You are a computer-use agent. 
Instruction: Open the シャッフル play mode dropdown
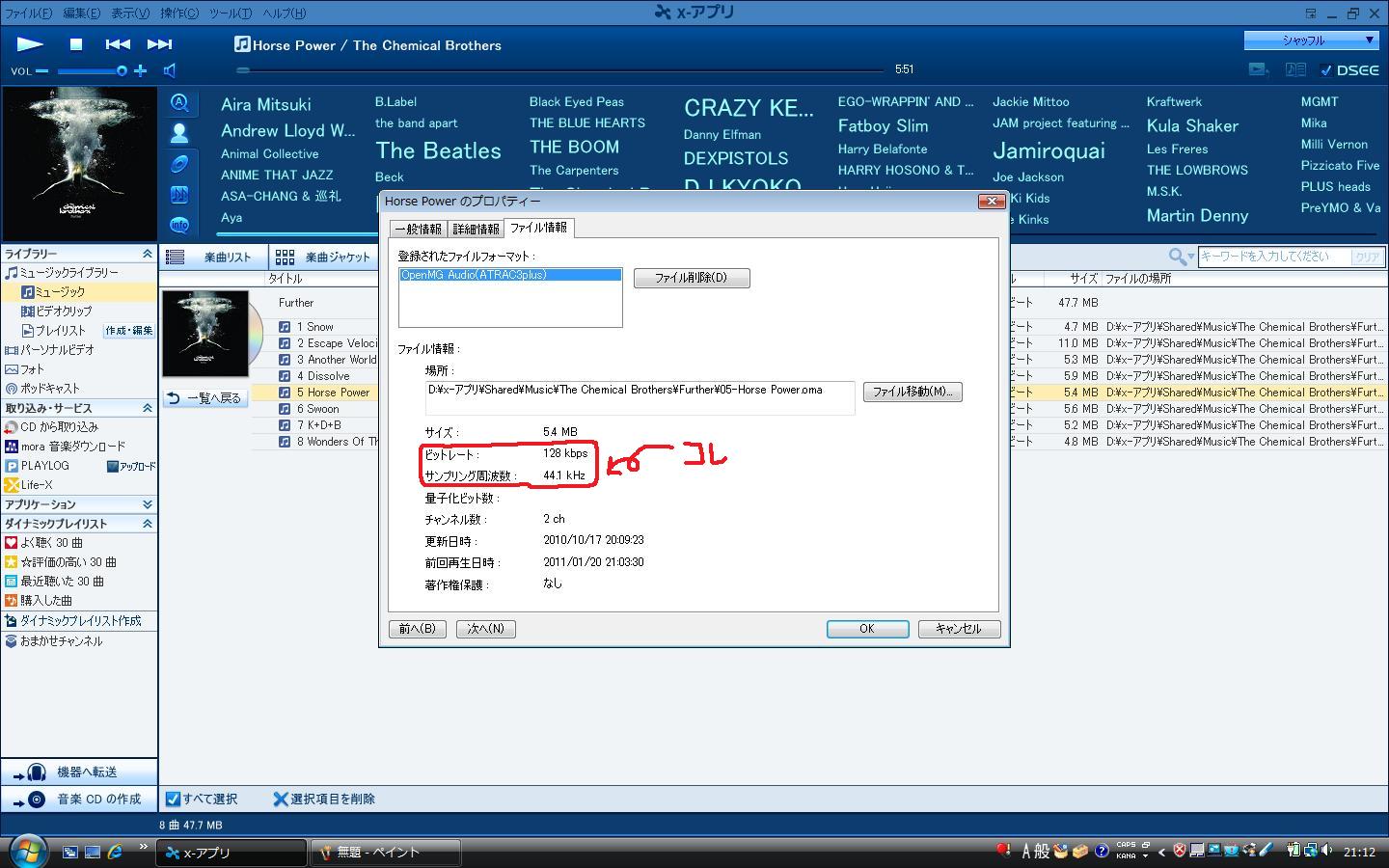pos(1311,41)
